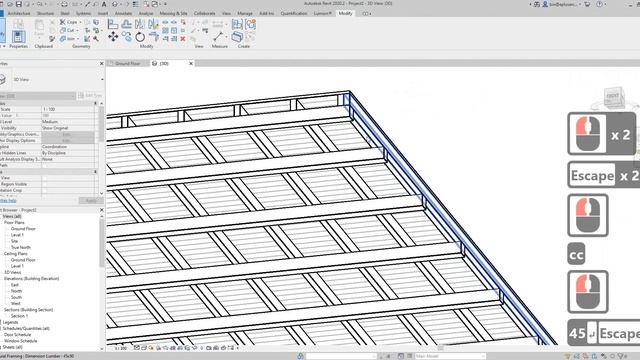Open the Structure ribbon tab
The height and width of the screenshot is (360, 640).
click(x=45, y=13)
